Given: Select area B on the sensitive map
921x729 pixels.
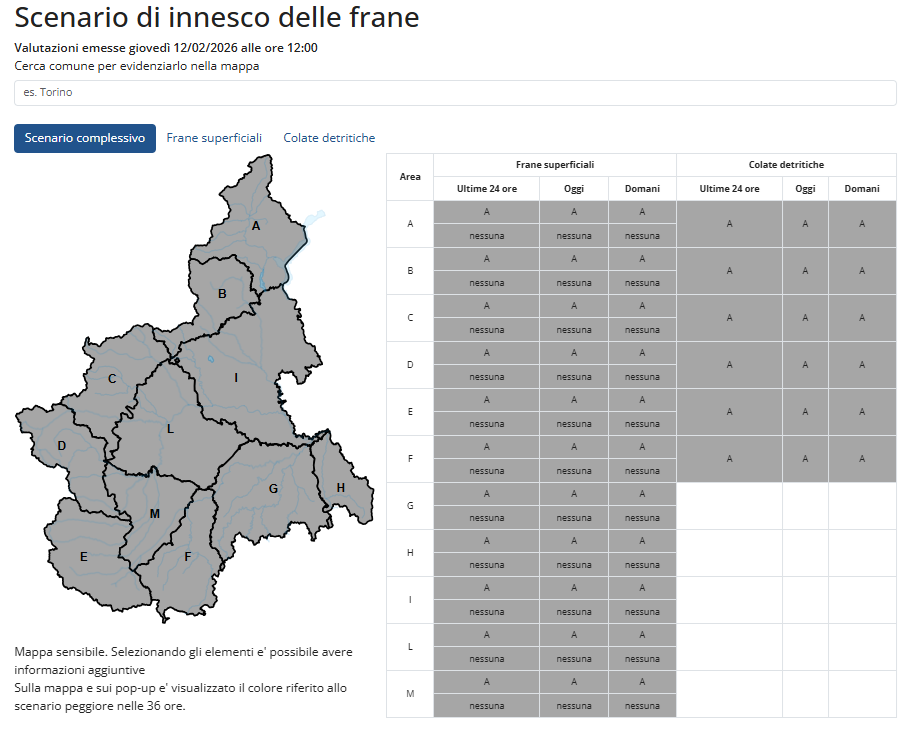Looking at the screenshot, I should point(221,295).
